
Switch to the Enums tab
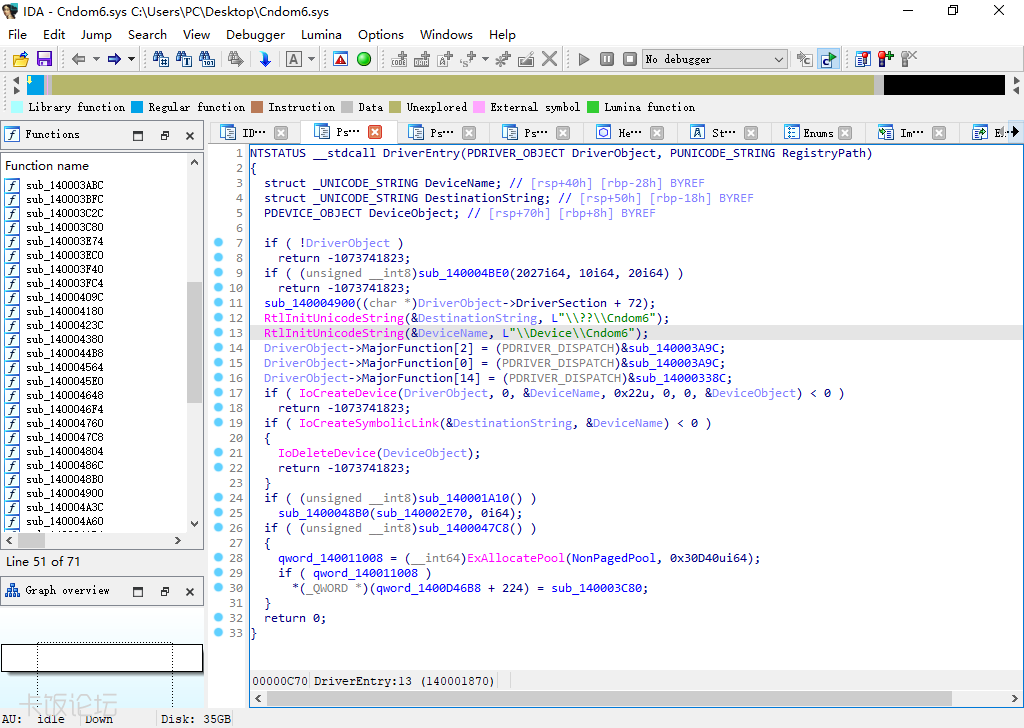coord(817,132)
